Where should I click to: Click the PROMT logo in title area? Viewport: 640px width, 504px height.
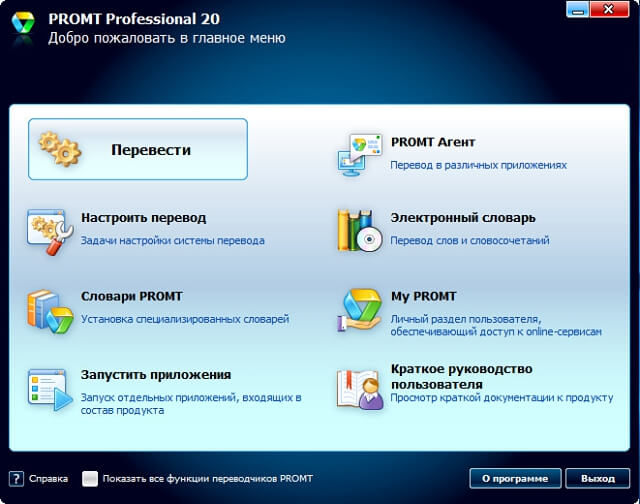[23, 23]
